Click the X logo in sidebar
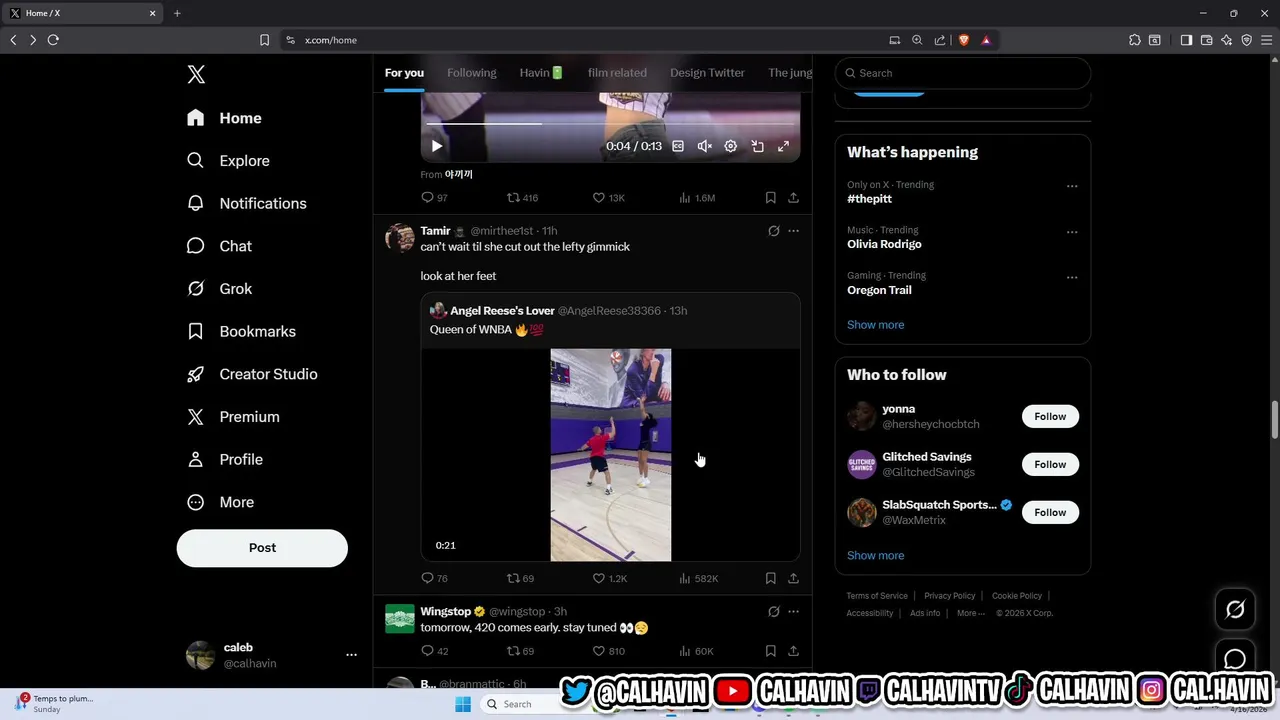 (196, 74)
